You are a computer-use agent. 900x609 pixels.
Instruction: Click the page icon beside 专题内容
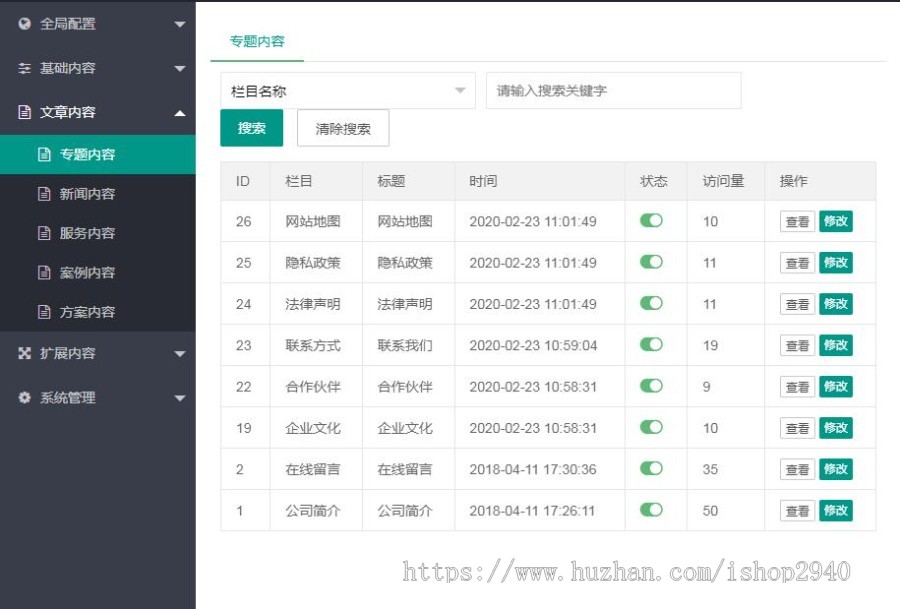pyautogui.click(x=44, y=154)
